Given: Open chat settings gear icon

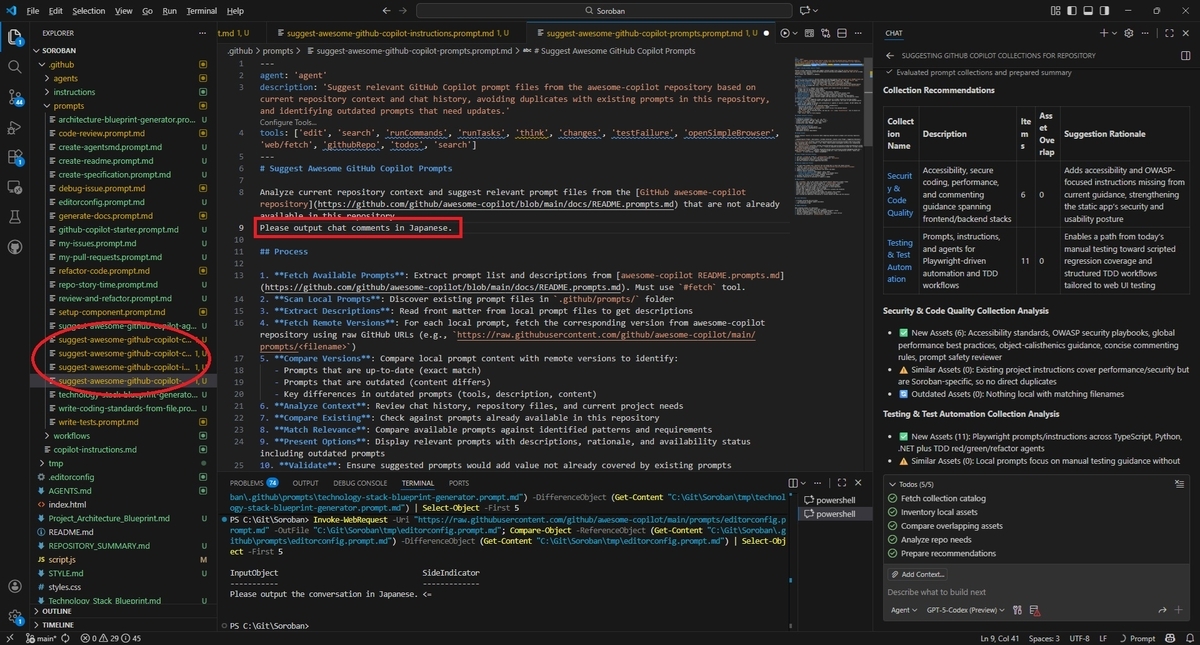Looking at the screenshot, I should click(x=1128, y=33).
